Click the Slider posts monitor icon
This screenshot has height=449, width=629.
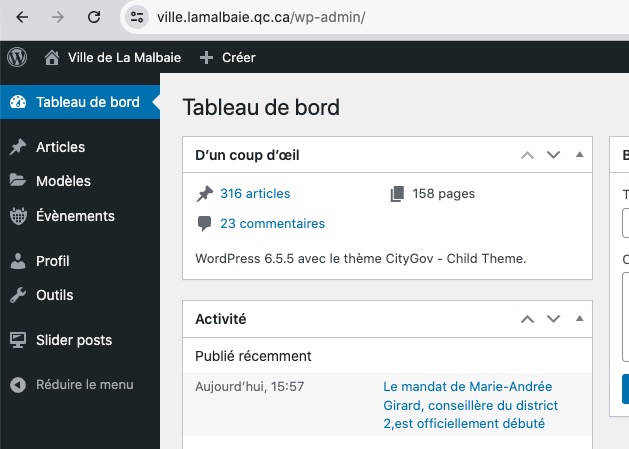point(18,340)
